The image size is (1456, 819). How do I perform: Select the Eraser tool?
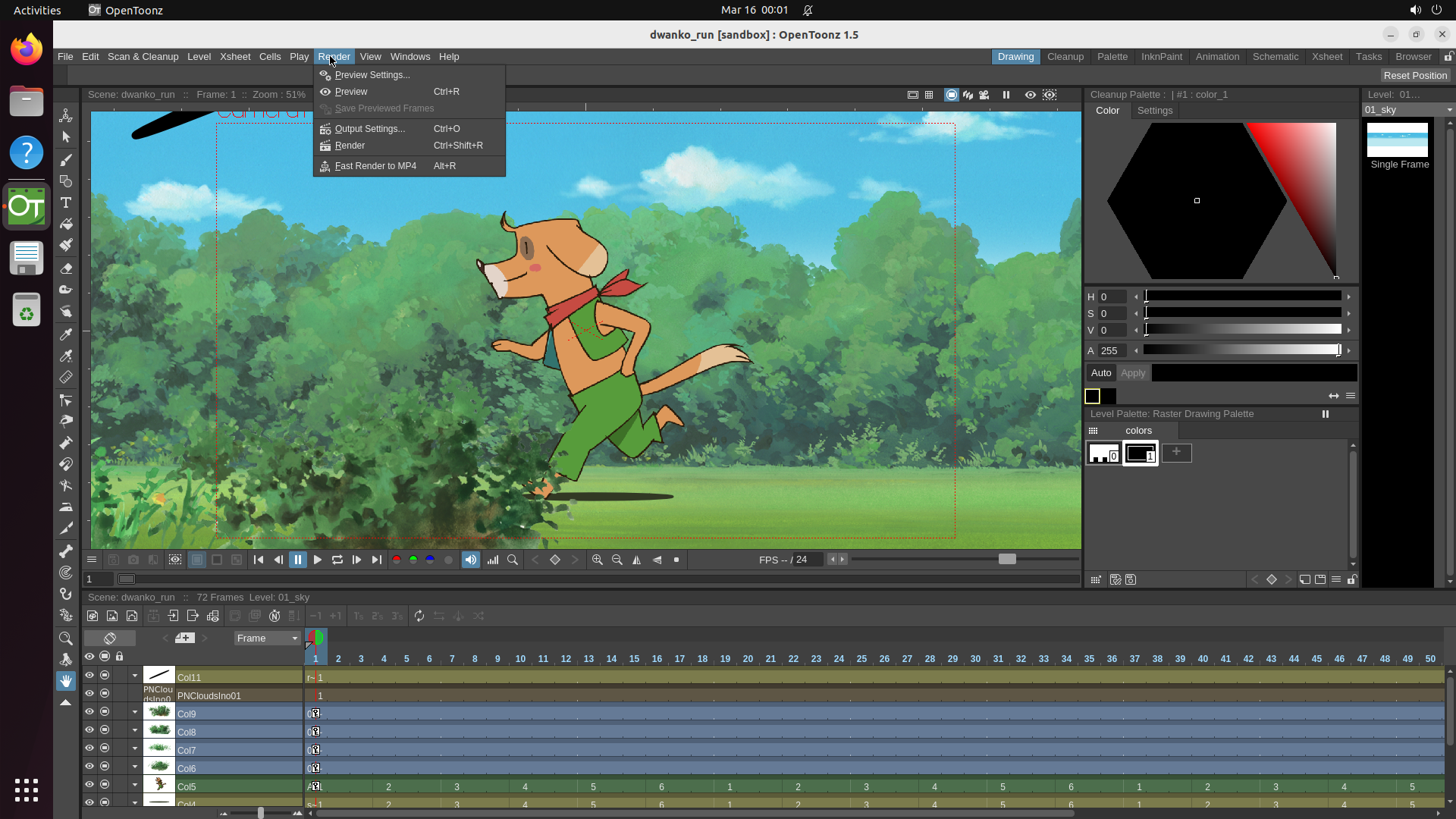pyautogui.click(x=65, y=268)
